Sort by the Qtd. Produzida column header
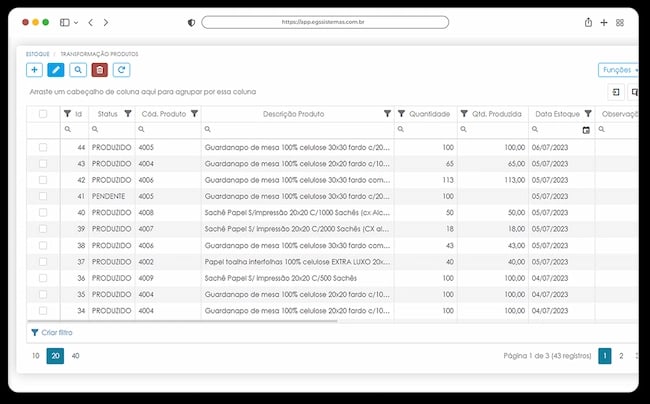Viewport: 650px width, 404px height. click(497, 114)
